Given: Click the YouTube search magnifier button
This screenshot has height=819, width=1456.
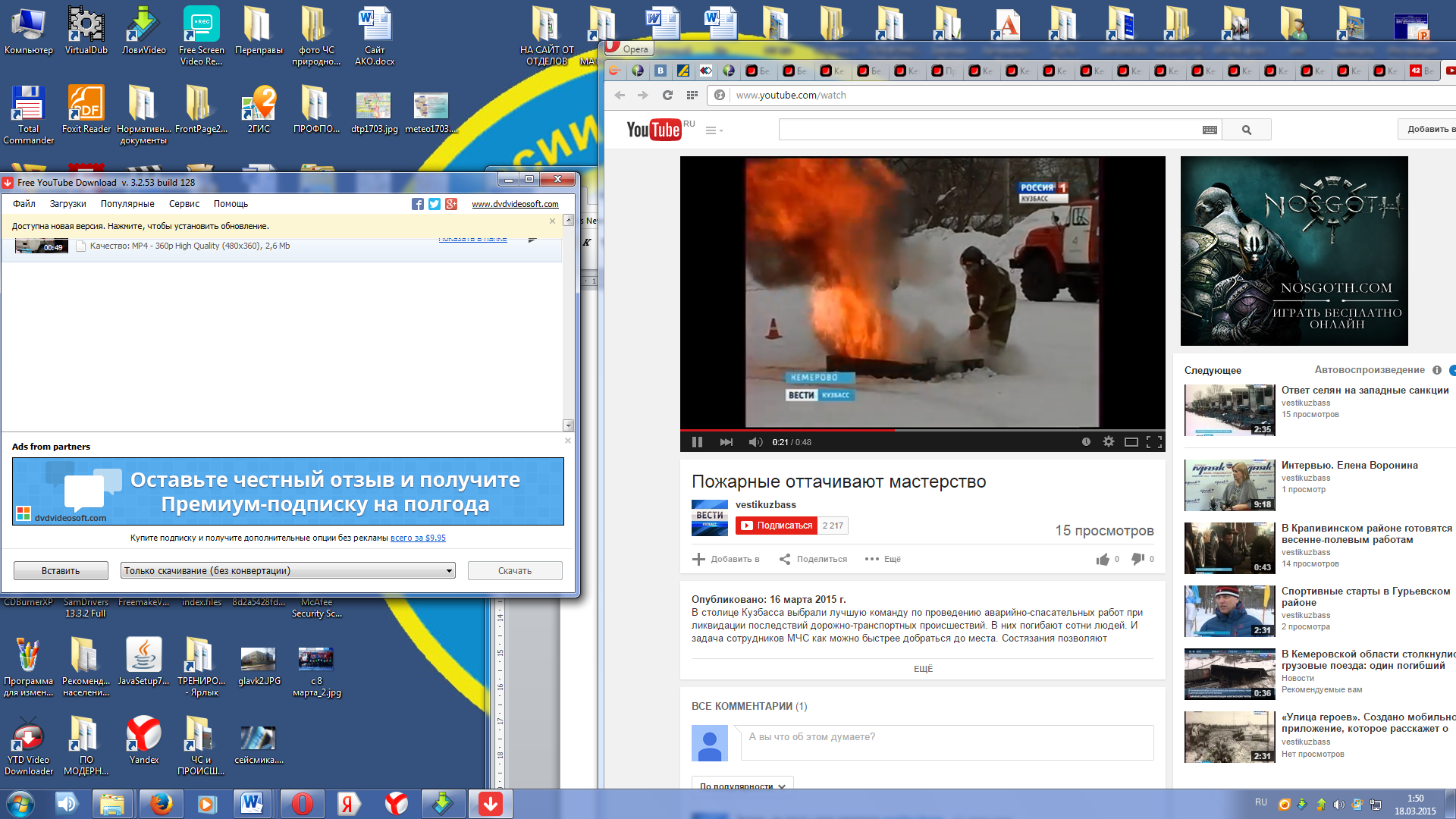Looking at the screenshot, I should point(1247,130).
